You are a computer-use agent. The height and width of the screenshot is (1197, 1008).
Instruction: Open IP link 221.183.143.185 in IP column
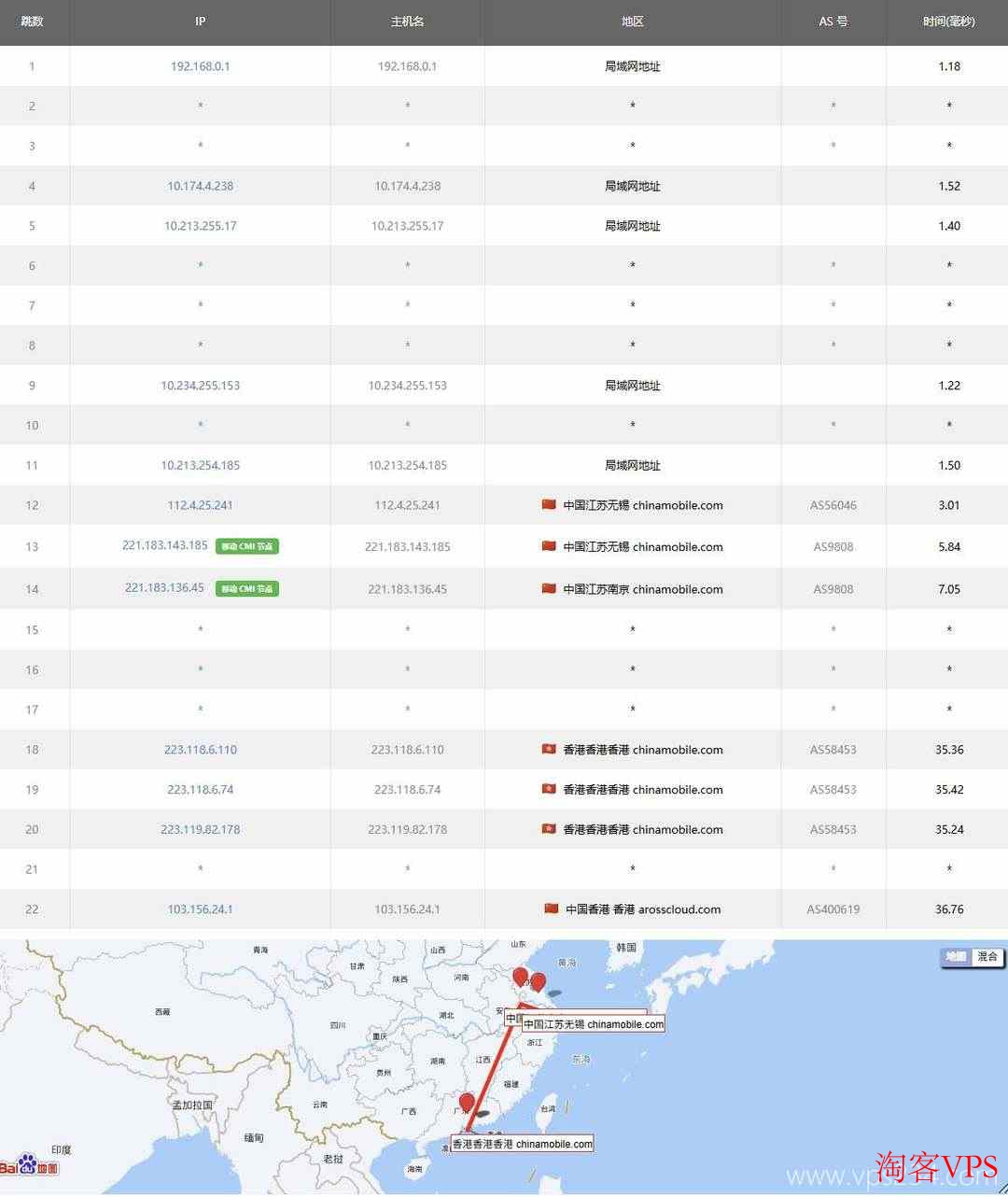tap(165, 545)
